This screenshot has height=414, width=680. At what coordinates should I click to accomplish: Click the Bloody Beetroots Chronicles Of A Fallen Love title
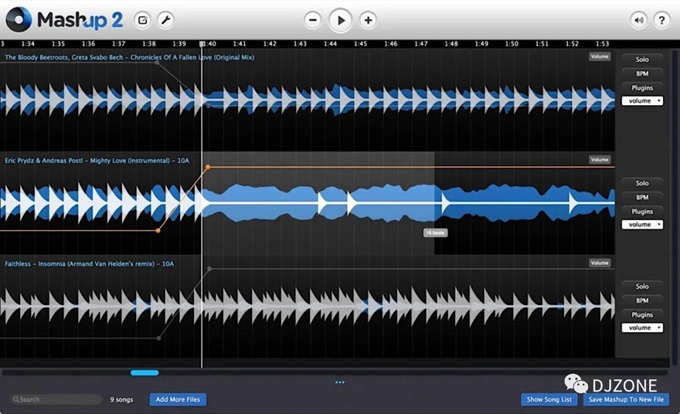pos(129,57)
